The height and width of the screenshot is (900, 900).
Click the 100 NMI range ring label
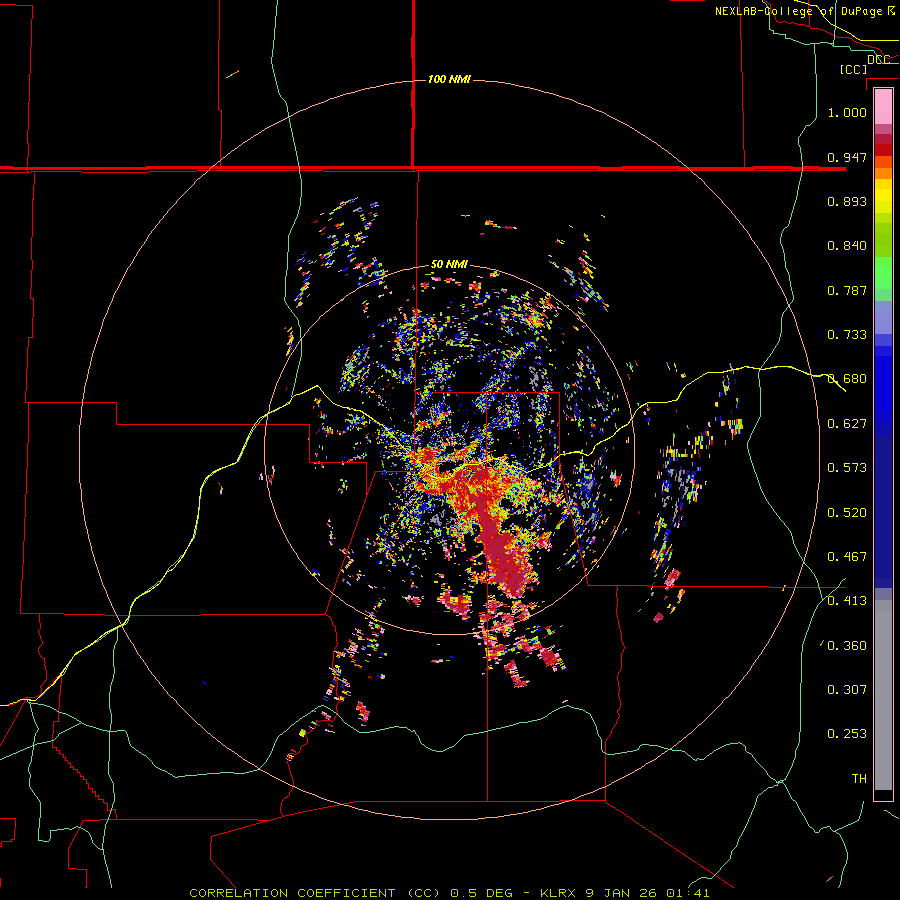coord(449,79)
